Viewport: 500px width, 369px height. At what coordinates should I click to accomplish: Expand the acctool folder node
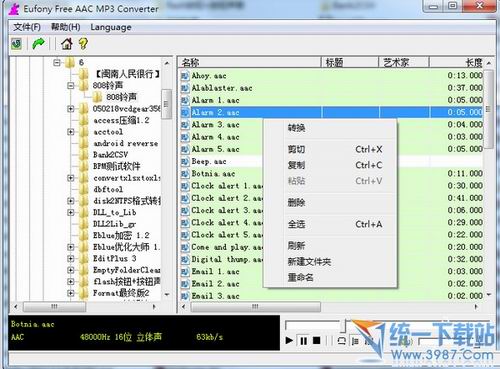click(71, 132)
